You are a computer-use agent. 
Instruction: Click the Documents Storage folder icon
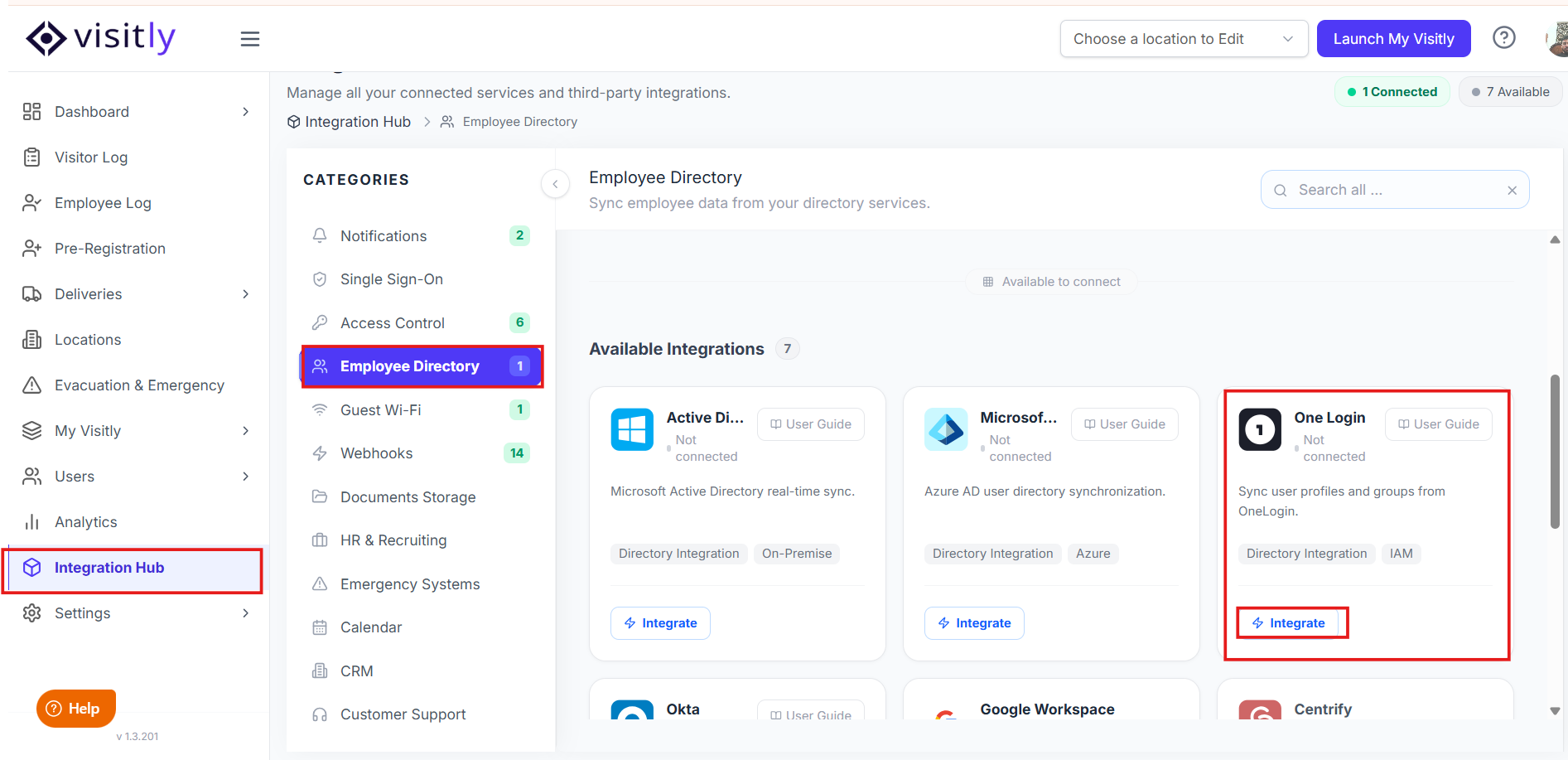point(320,497)
